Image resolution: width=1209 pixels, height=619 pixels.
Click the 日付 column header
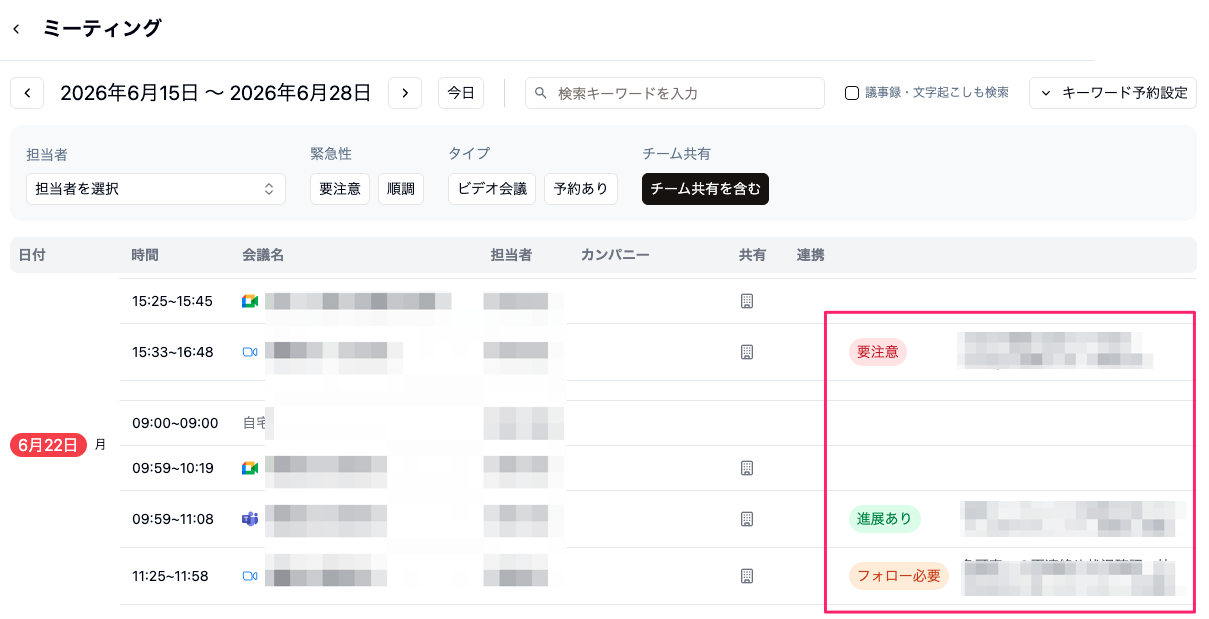(x=32, y=255)
